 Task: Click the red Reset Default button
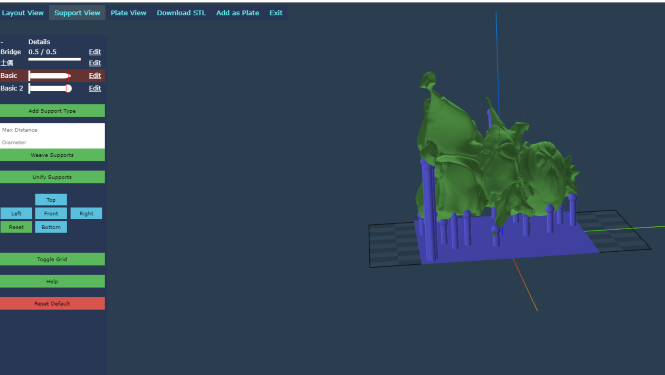coord(53,304)
